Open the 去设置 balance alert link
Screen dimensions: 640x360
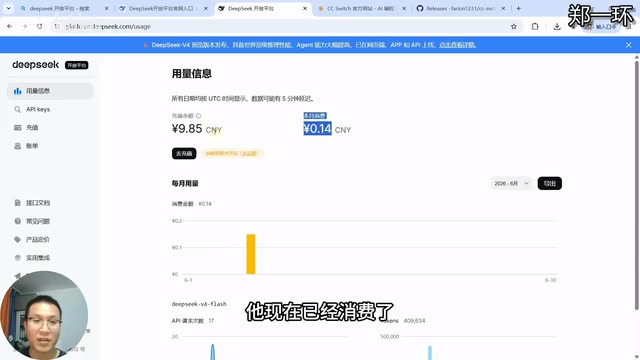[x=249, y=153]
